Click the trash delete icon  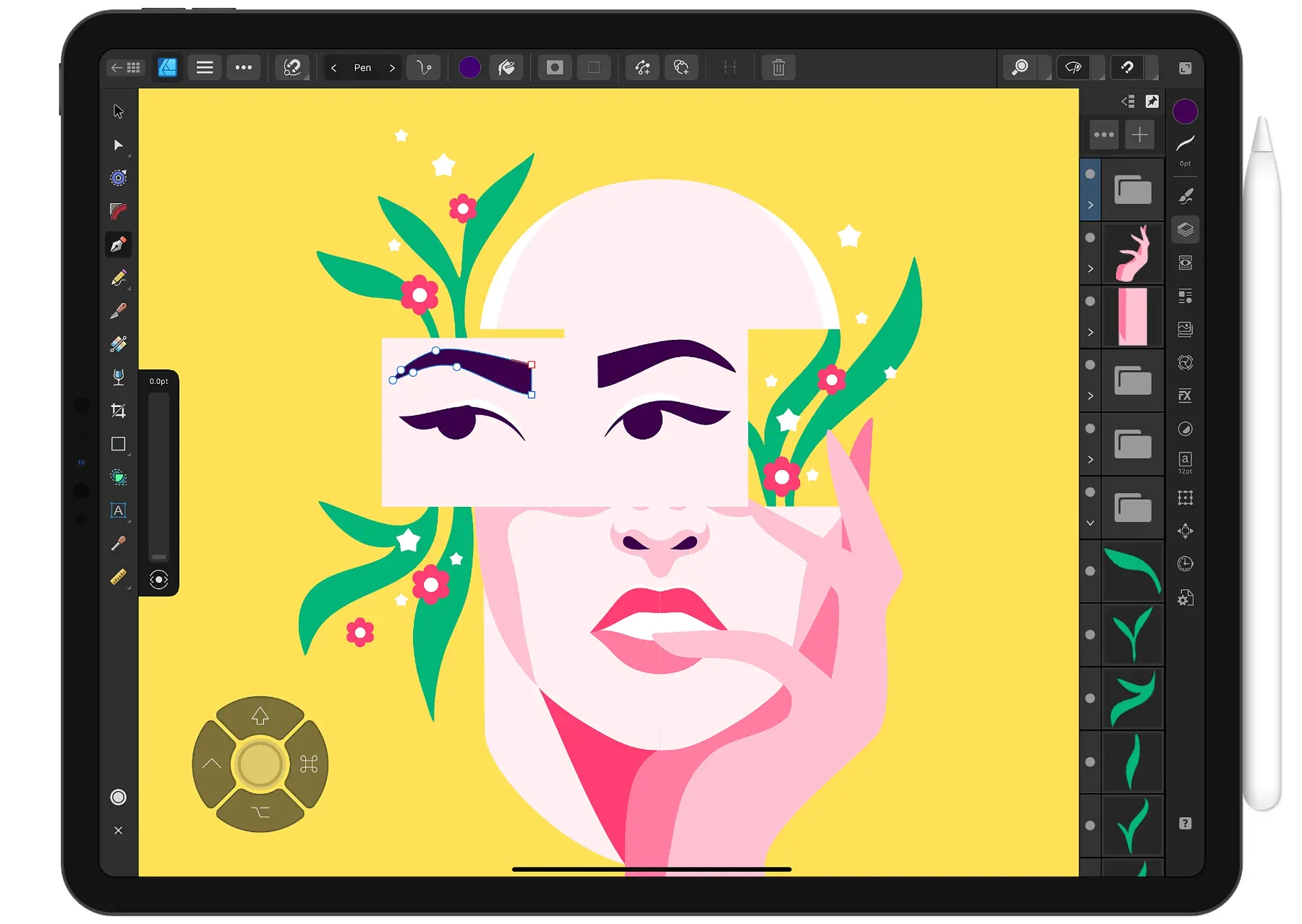778,68
